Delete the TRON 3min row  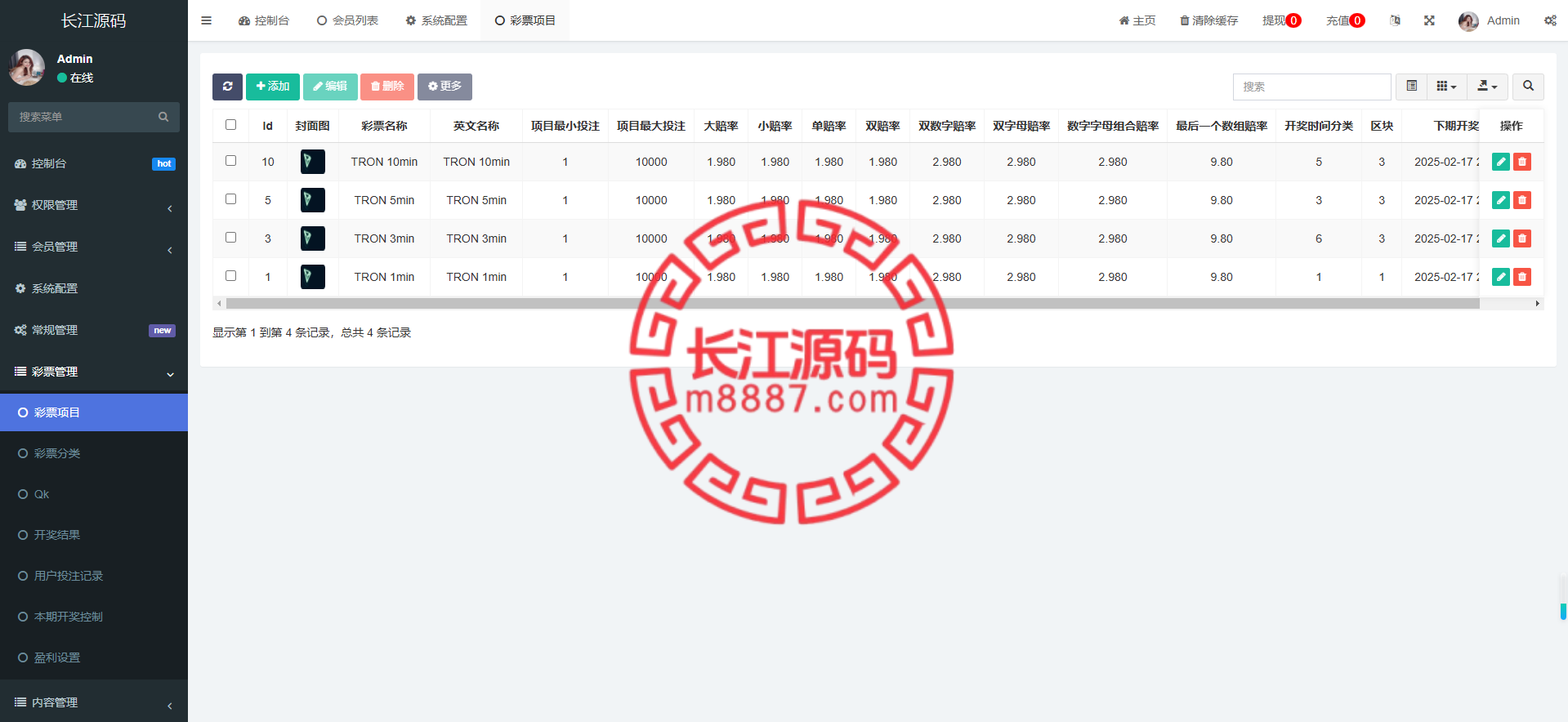[x=1522, y=238]
